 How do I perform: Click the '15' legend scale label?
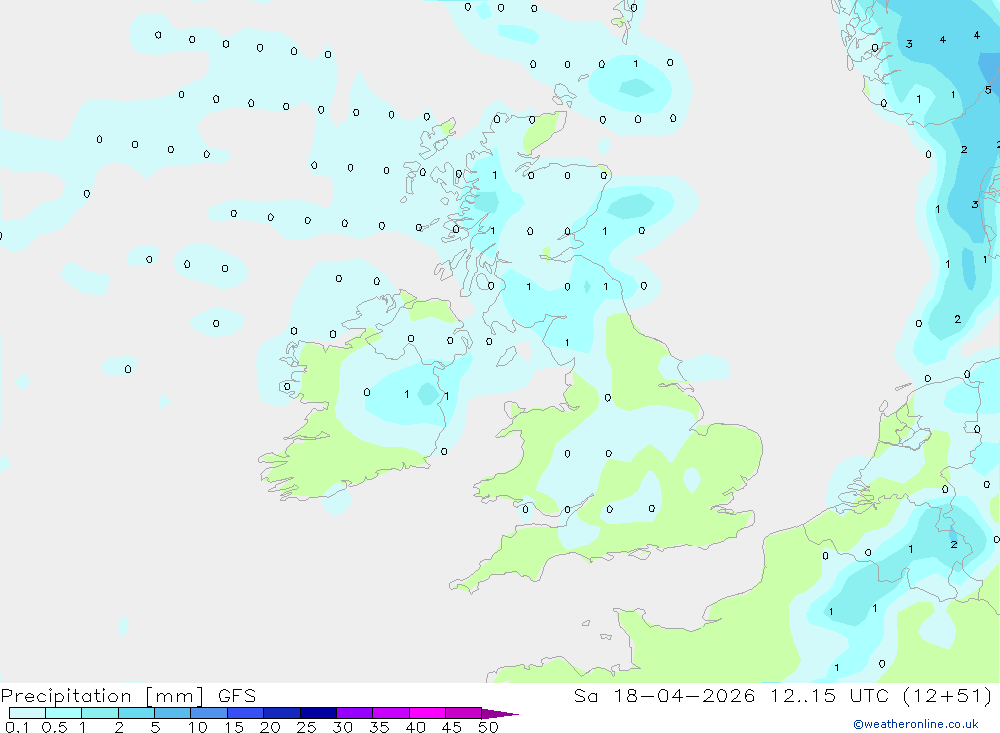(234, 727)
